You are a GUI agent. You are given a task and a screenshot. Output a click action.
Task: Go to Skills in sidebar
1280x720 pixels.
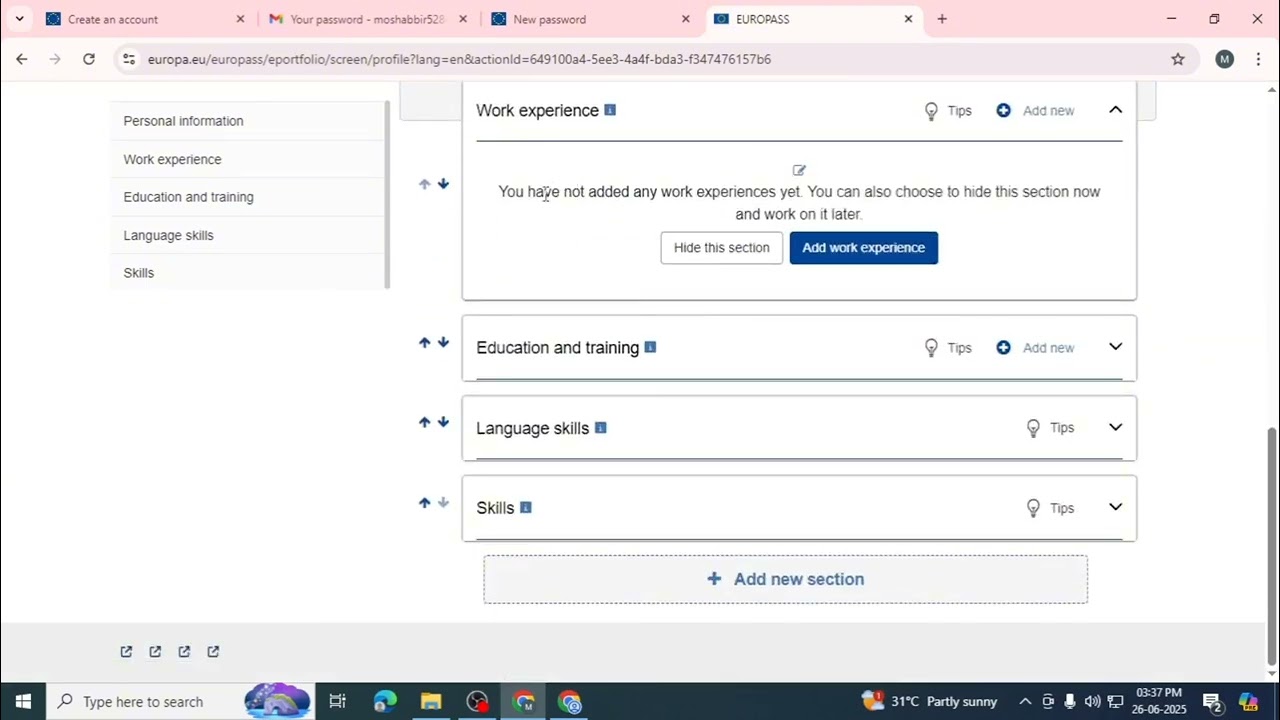(138, 273)
